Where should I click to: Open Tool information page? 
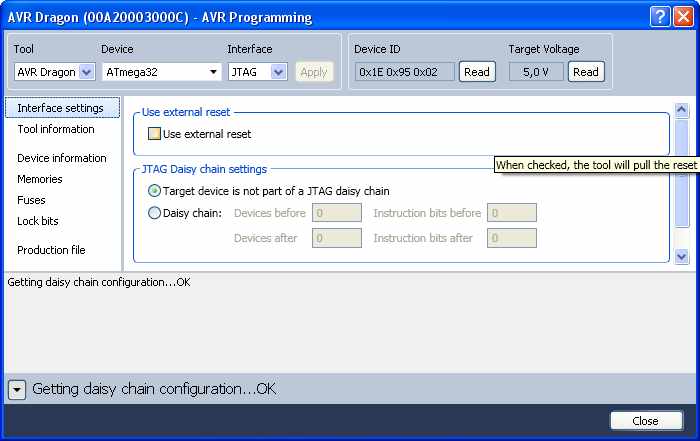pos(56,129)
